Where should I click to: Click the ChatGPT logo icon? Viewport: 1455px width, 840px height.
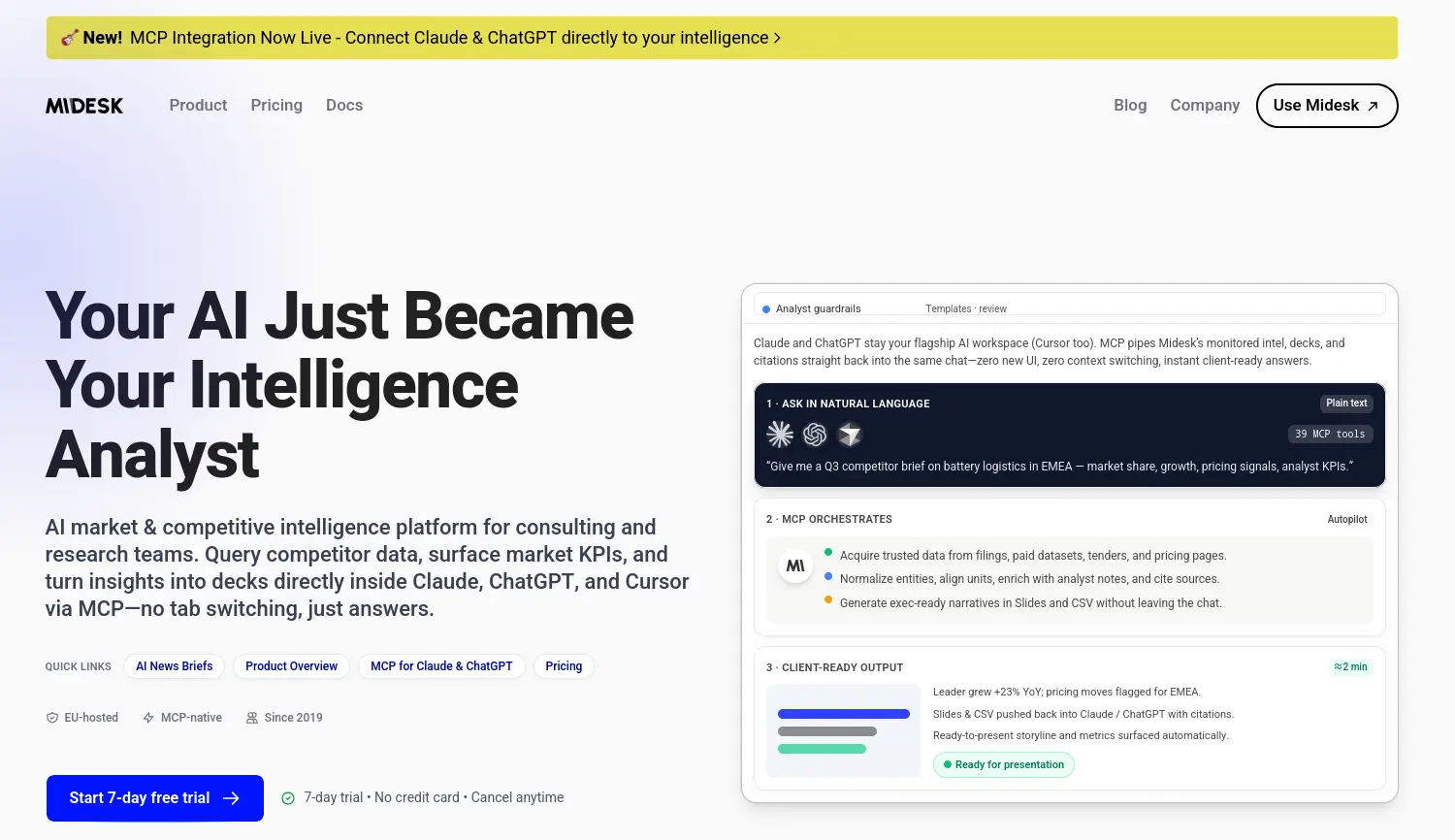815,435
